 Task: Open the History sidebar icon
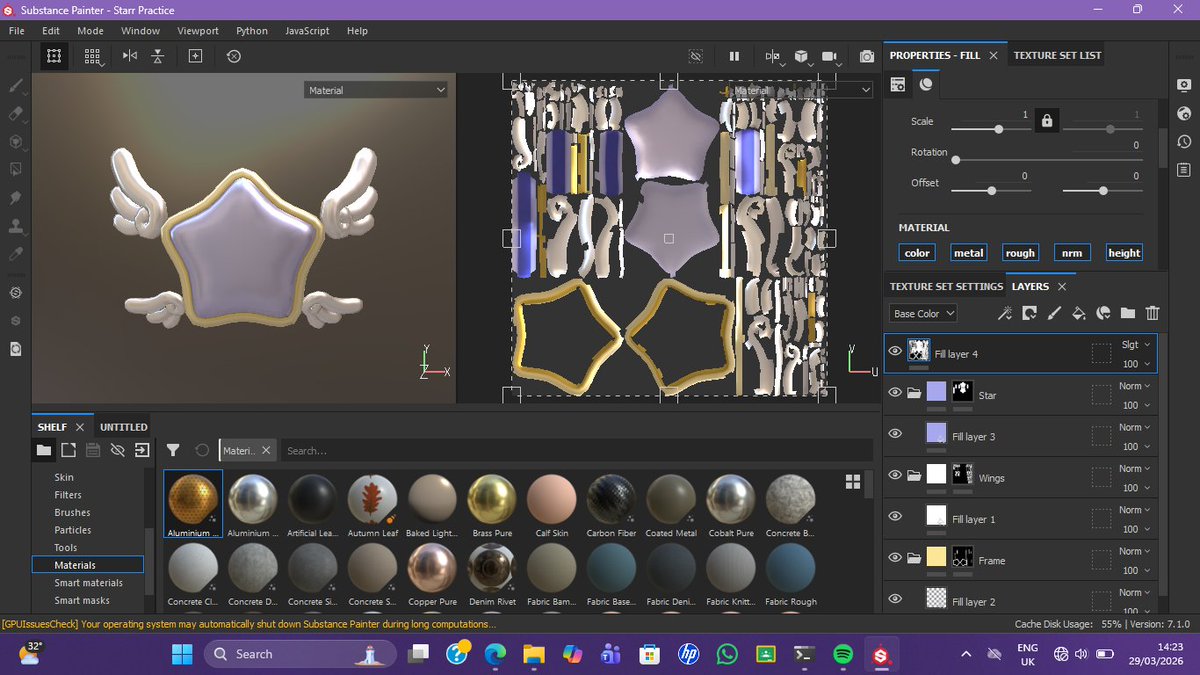(x=1185, y=142)
